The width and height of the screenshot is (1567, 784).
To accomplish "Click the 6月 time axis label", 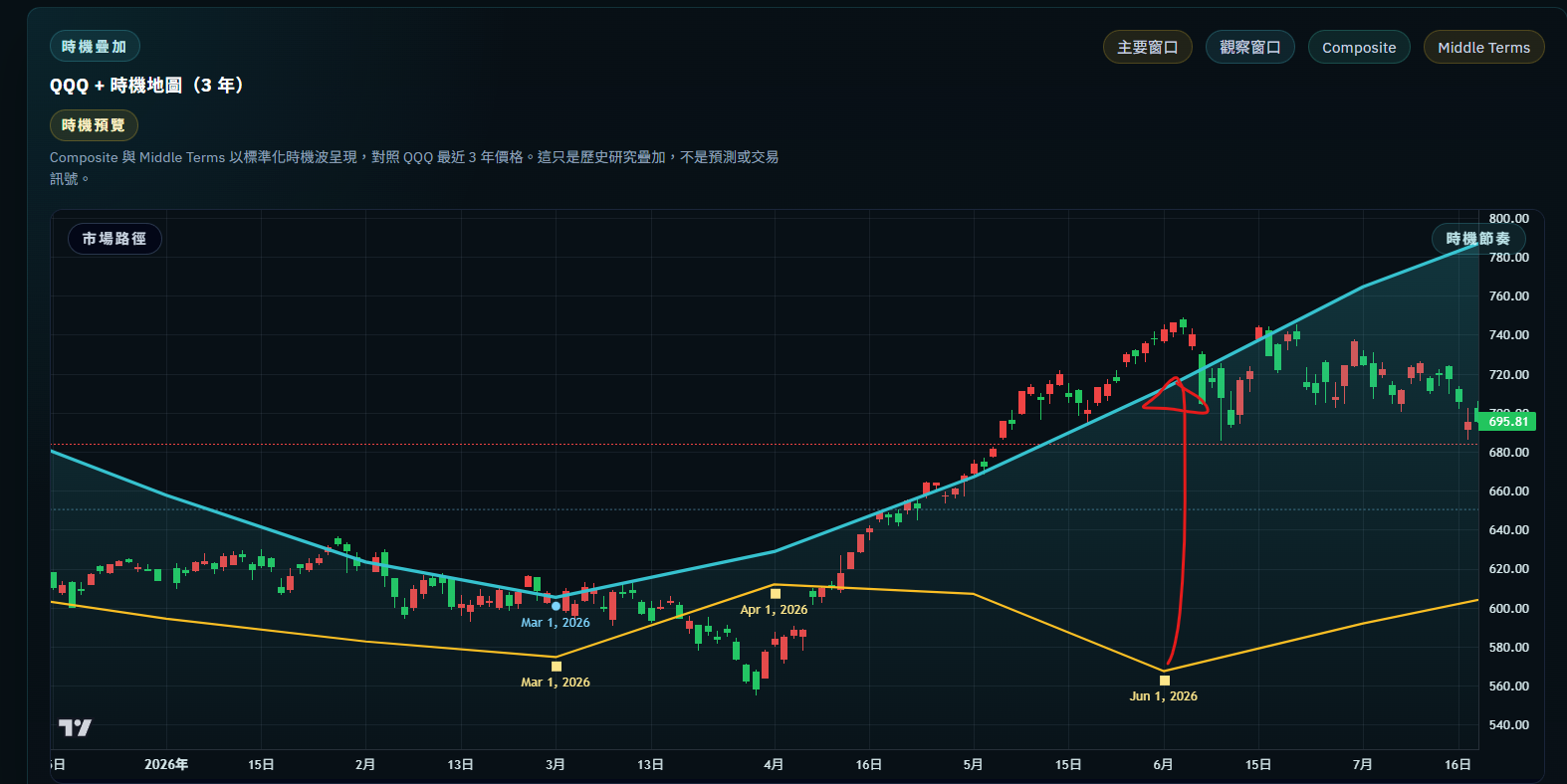I will 1164,765.
